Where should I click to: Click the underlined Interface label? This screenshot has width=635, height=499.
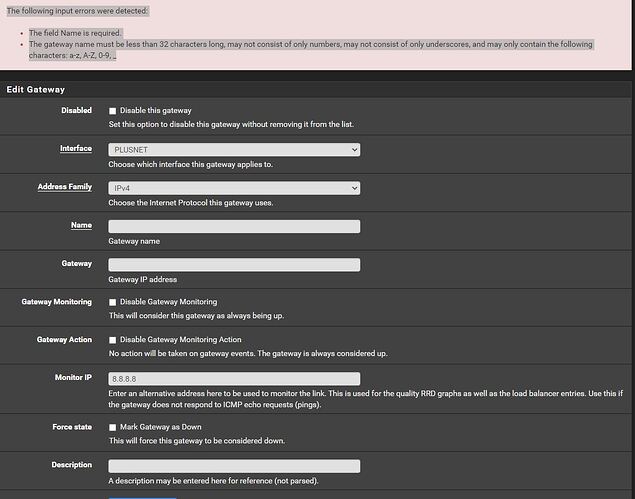coord(76,148)
